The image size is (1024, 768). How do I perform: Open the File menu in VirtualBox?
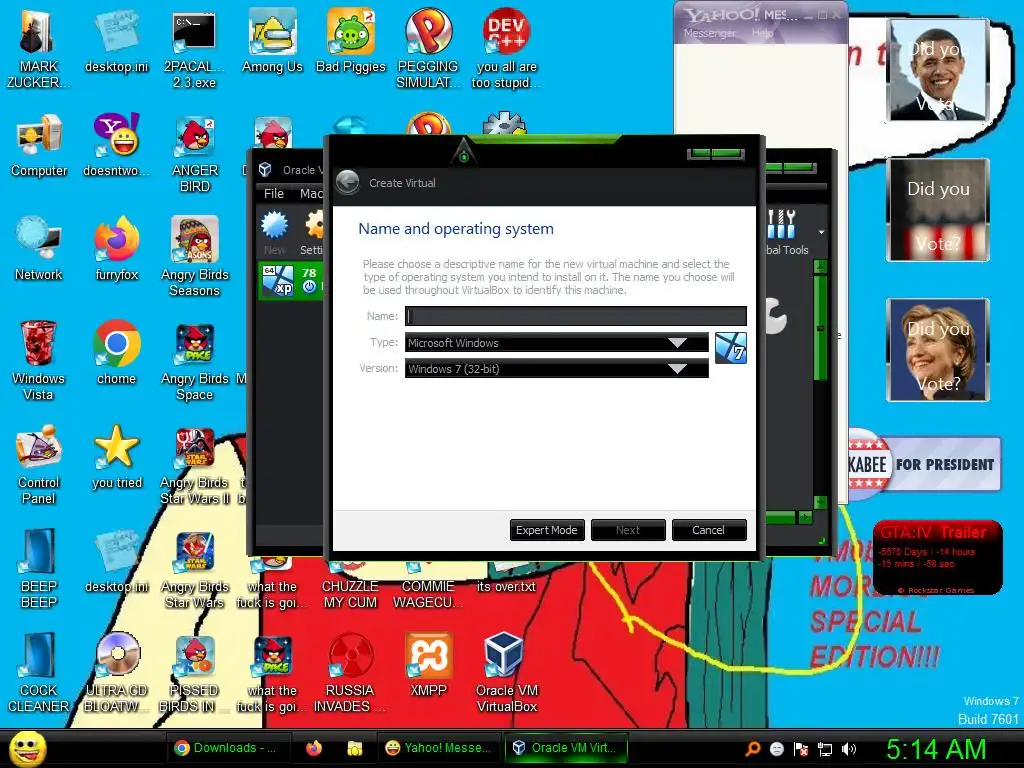click(x=274, y=193)
